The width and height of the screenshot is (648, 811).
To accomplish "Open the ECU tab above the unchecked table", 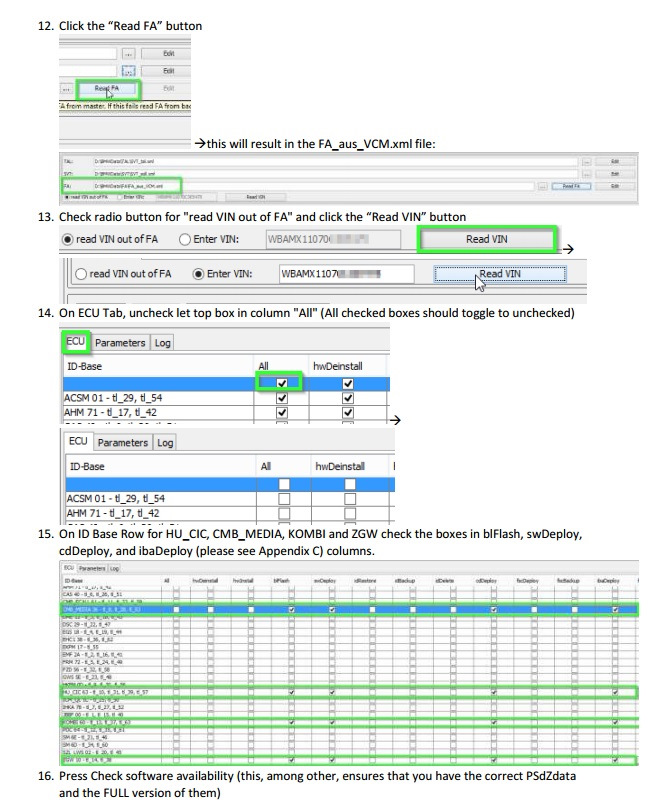I will (78, 442).
